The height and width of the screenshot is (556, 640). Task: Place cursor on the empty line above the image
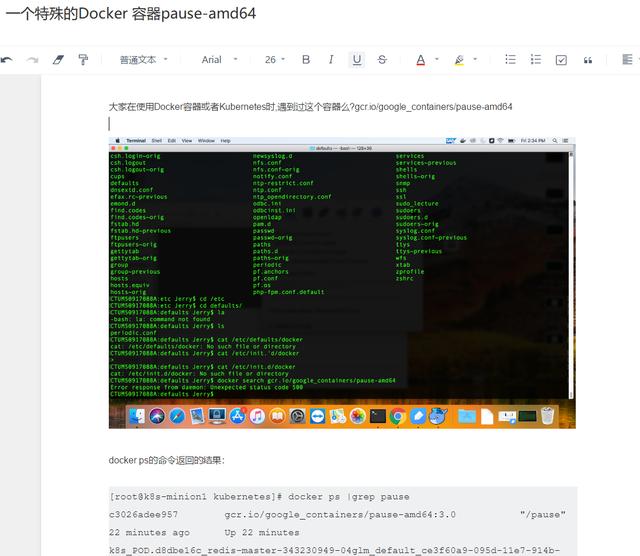click(342, 124)
